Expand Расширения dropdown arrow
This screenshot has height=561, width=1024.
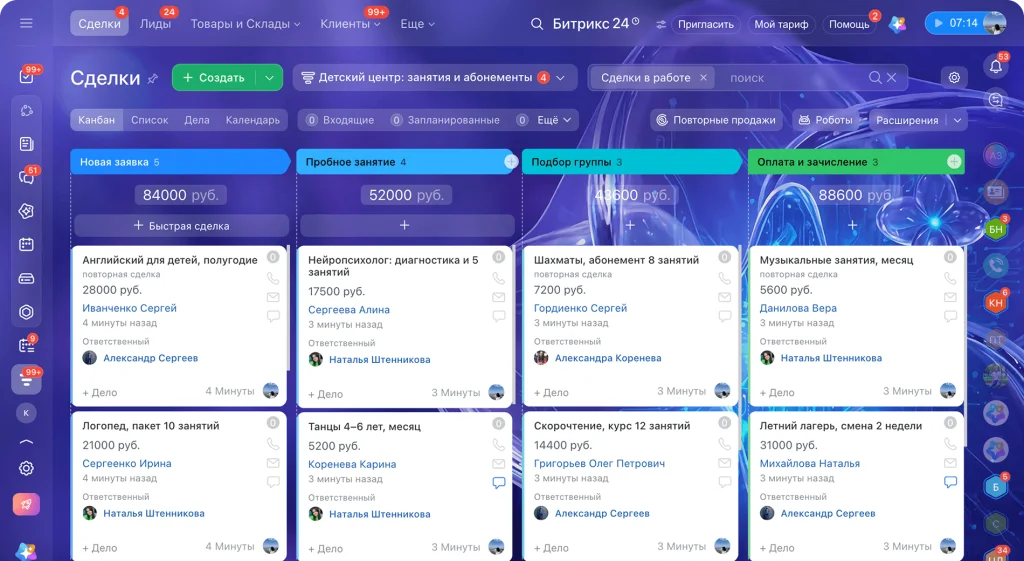point(957,120)
